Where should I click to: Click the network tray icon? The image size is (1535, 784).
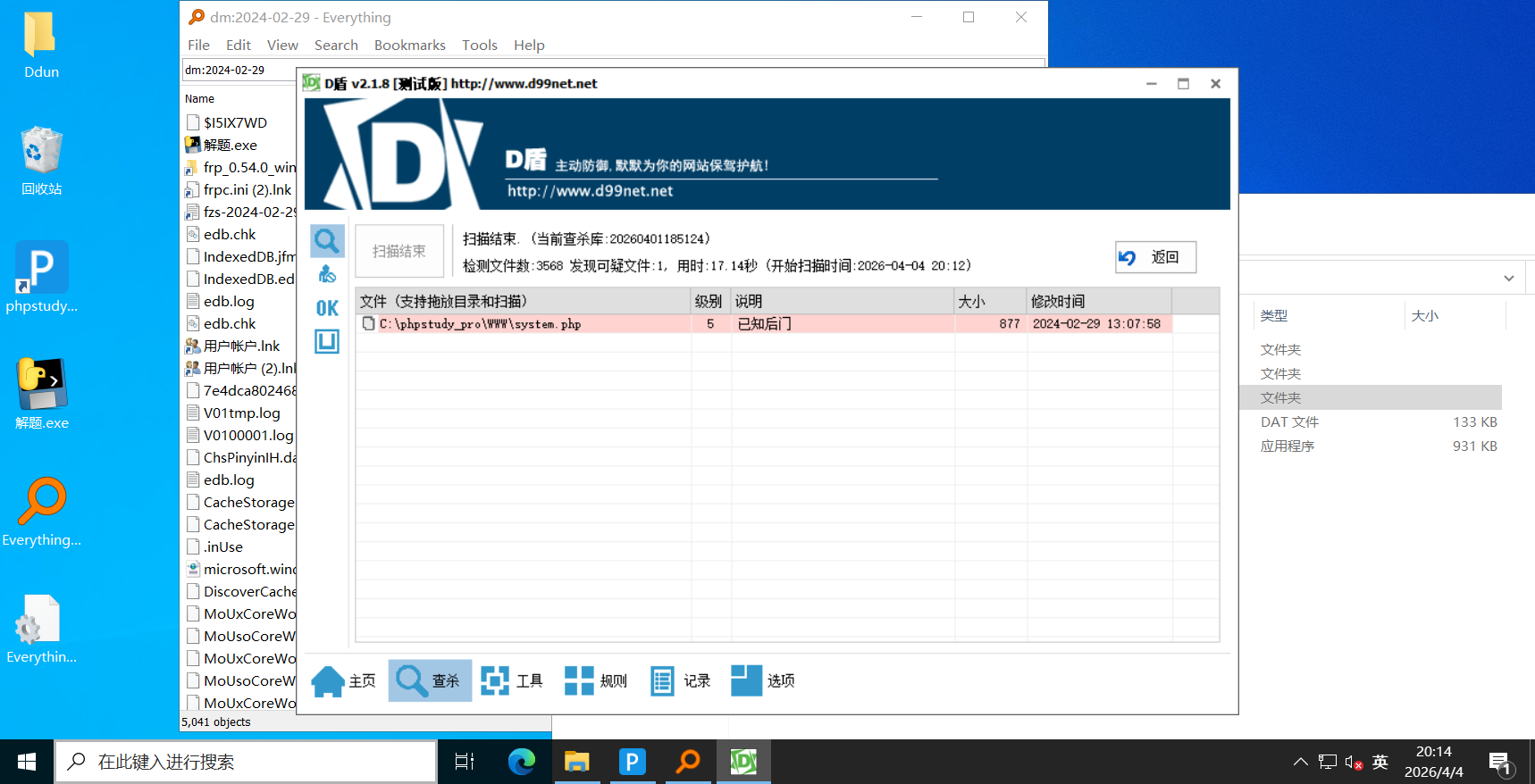click(x=1328, y=762)
